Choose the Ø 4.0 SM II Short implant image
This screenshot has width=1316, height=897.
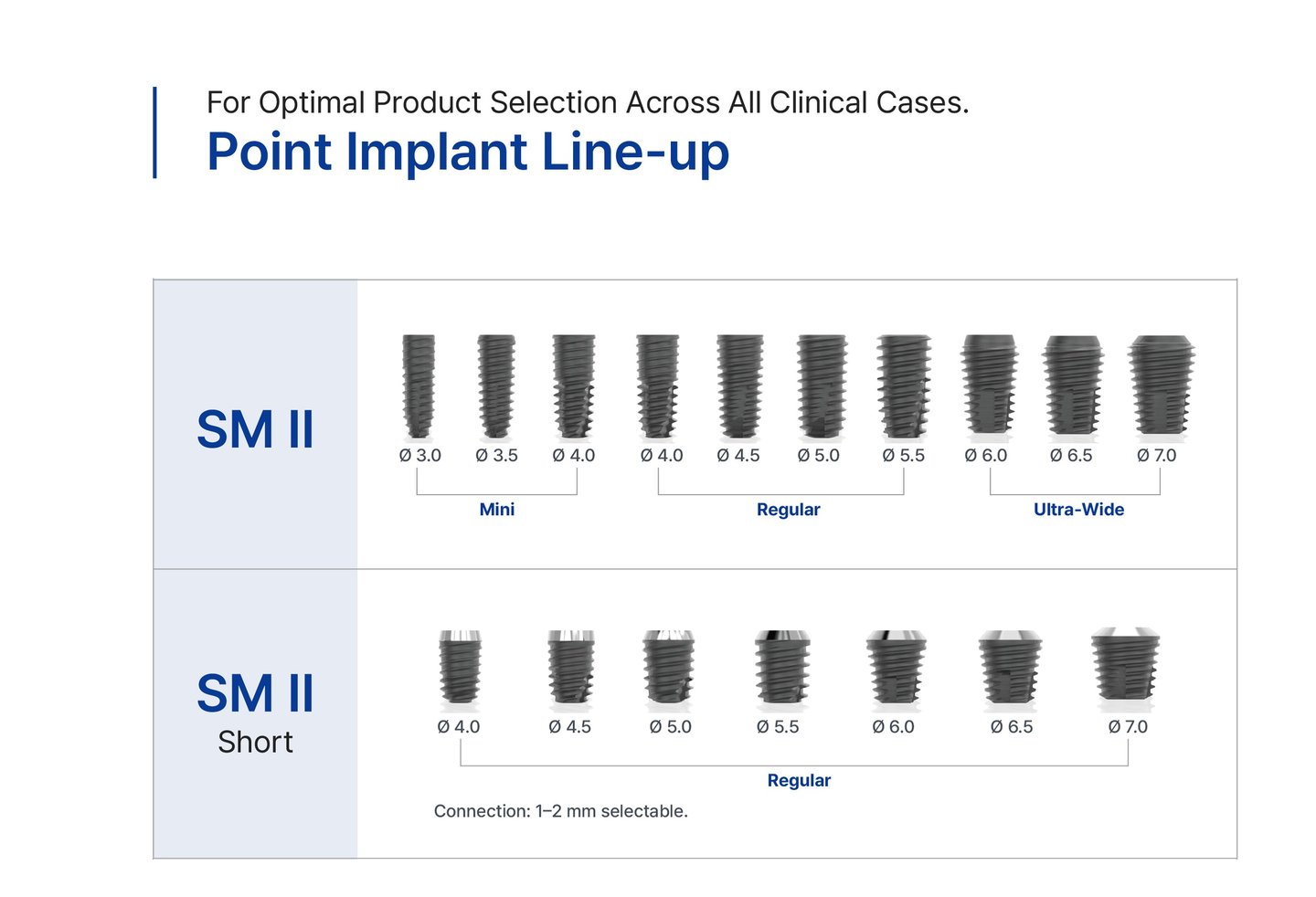(460, 669)
